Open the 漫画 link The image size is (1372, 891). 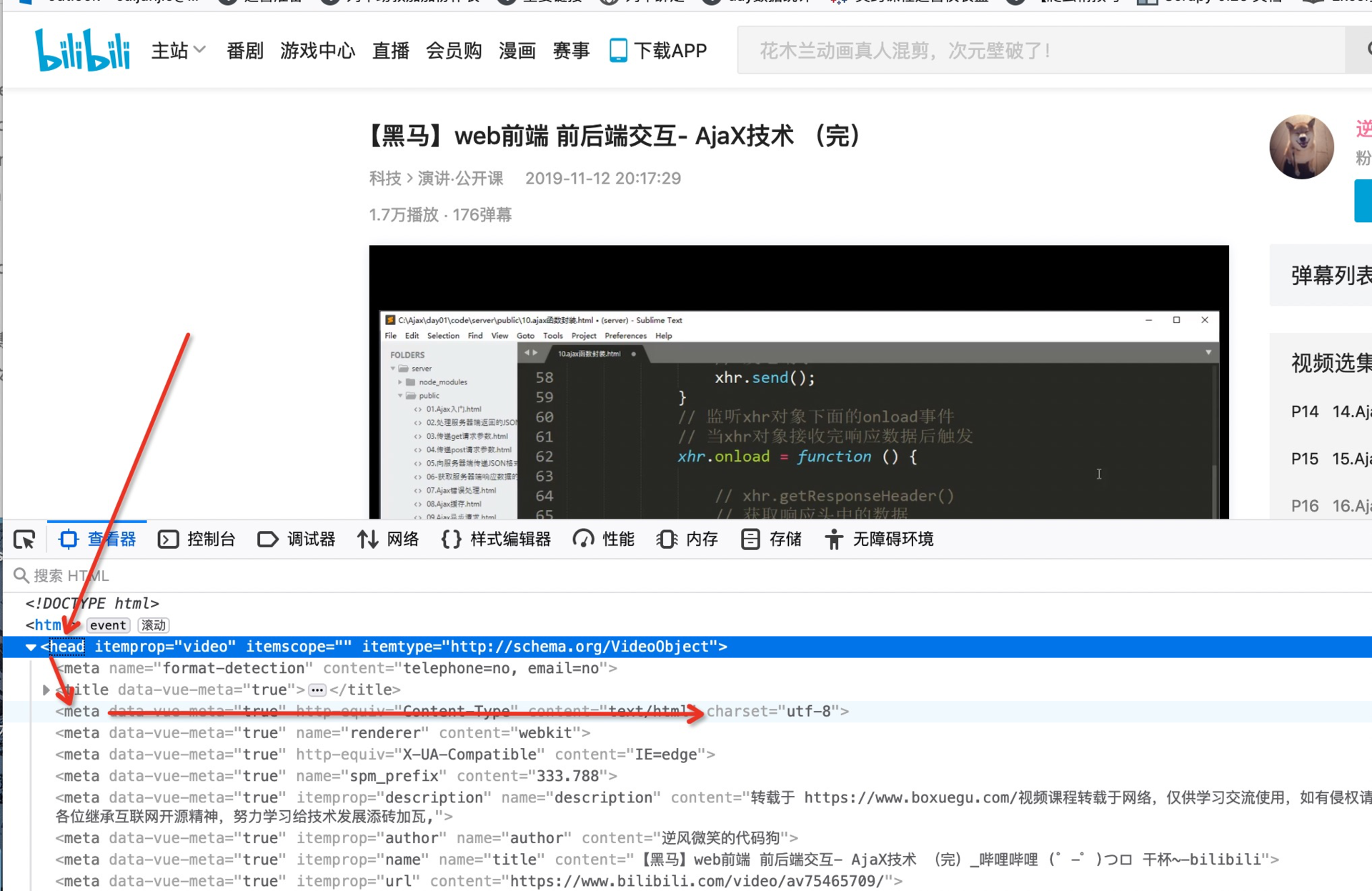point(517,50)
